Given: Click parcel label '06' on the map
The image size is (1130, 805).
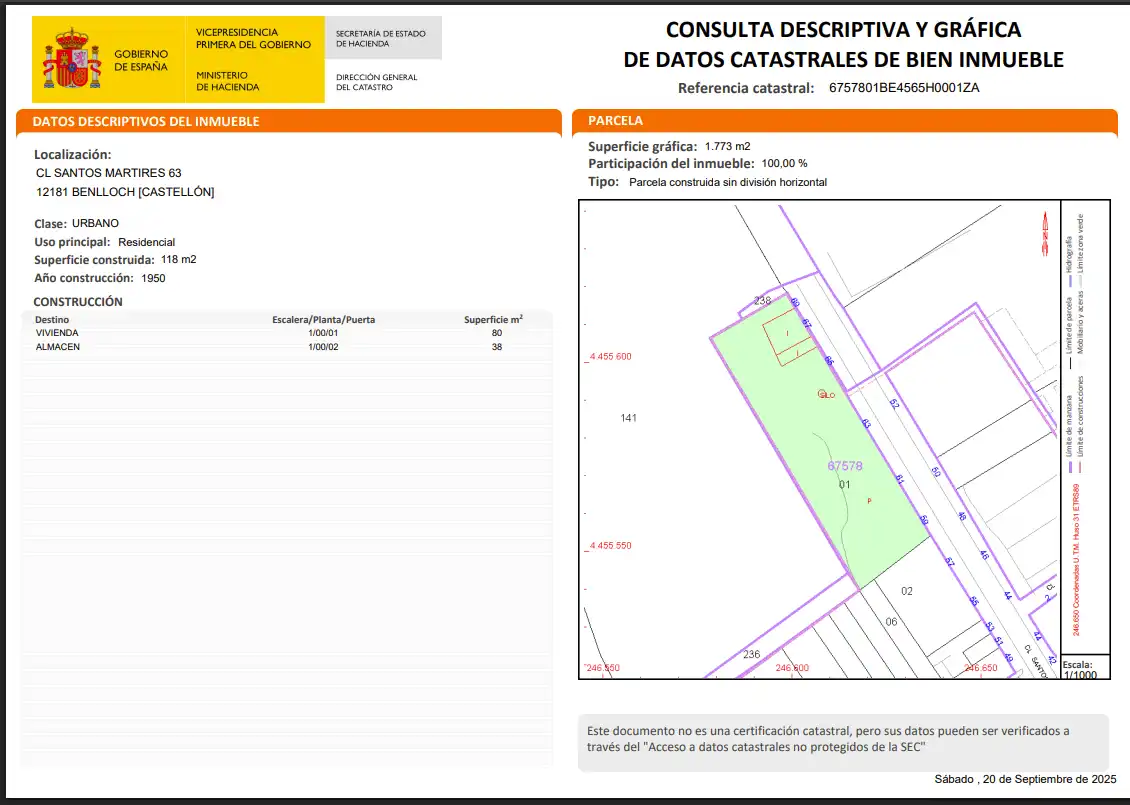Looking at the screenshot, I should pos(891,622).
